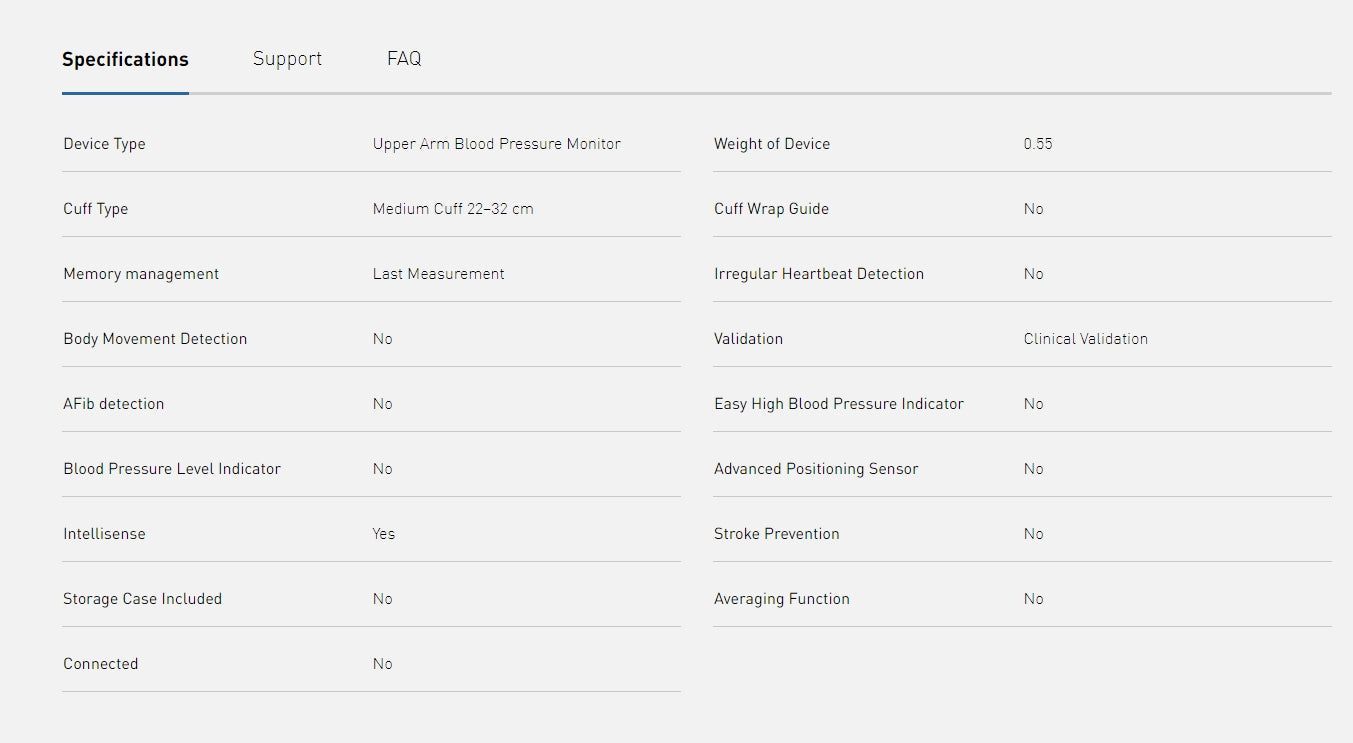Click the Yes value beside Intellisense
Viewport: 1353px width, 743px height.
[x=384, y=534]
